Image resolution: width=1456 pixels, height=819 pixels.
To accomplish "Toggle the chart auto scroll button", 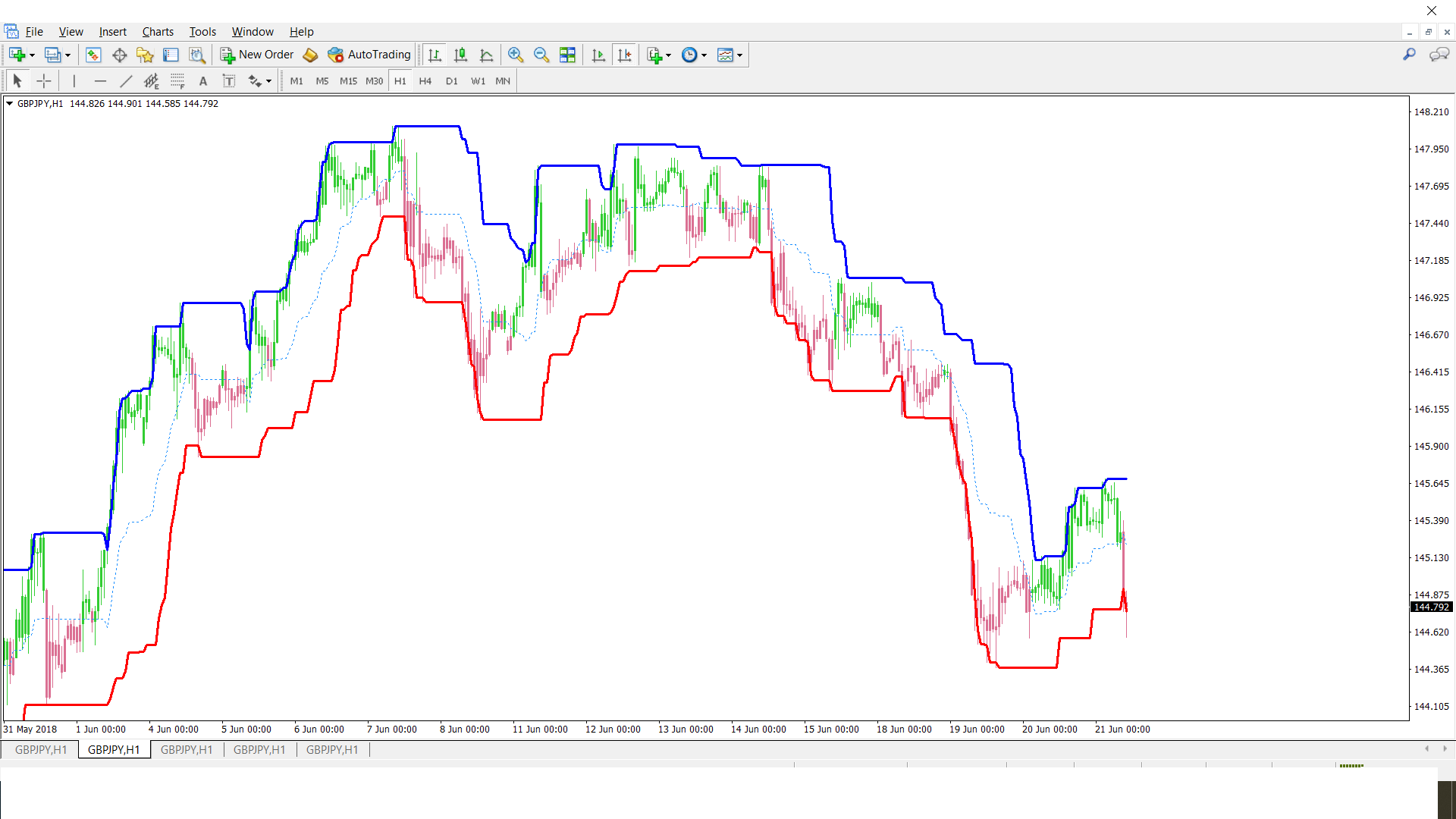I will [x=598, y=55].
